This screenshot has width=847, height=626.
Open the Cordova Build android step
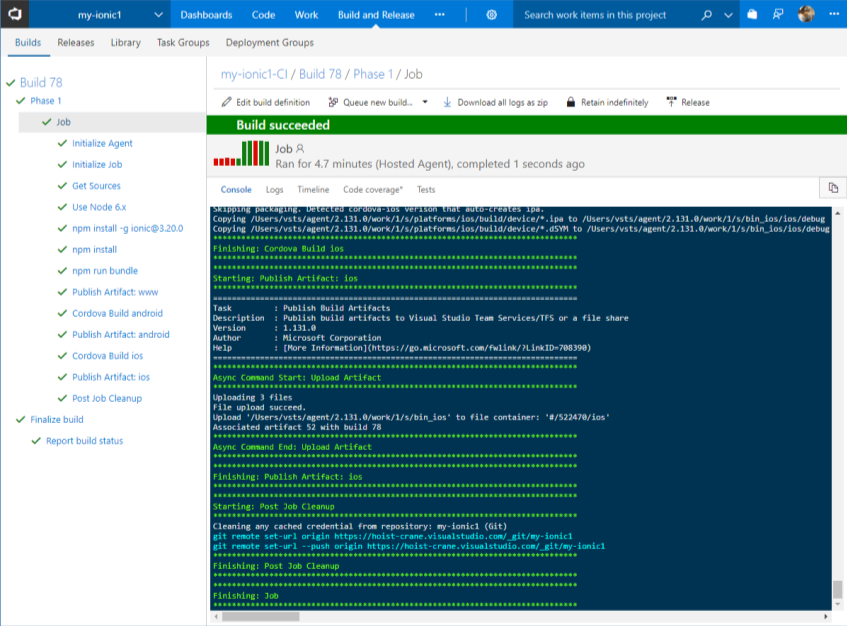117,313
